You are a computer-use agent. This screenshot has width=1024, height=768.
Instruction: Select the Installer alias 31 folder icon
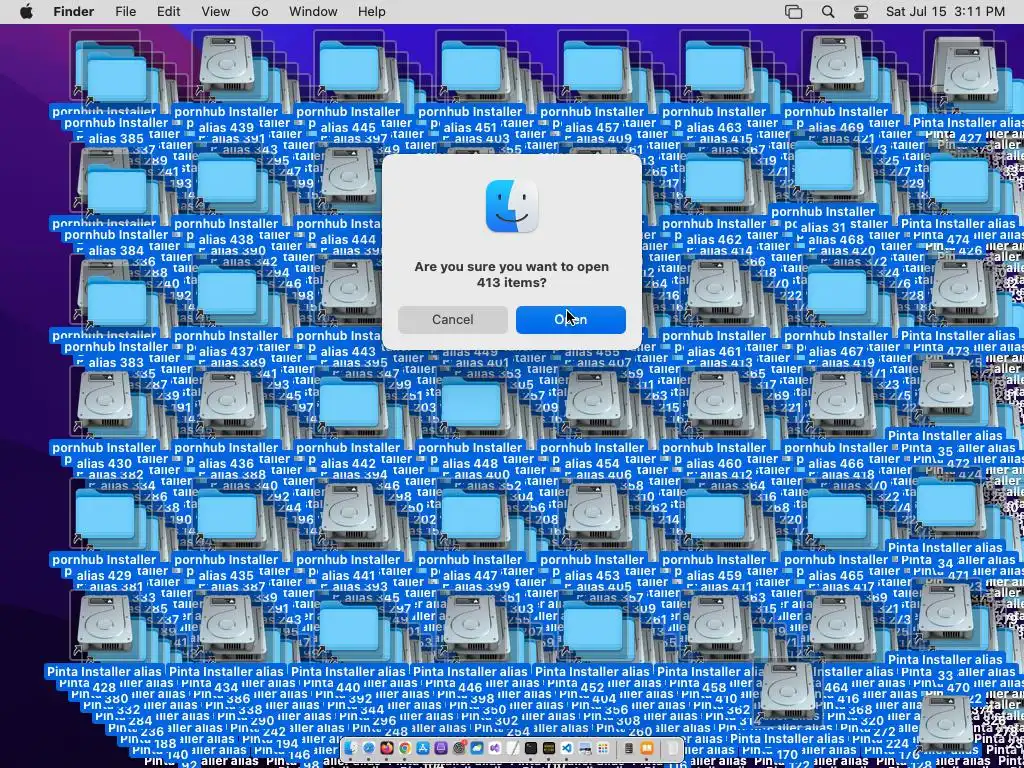[823, 169]
